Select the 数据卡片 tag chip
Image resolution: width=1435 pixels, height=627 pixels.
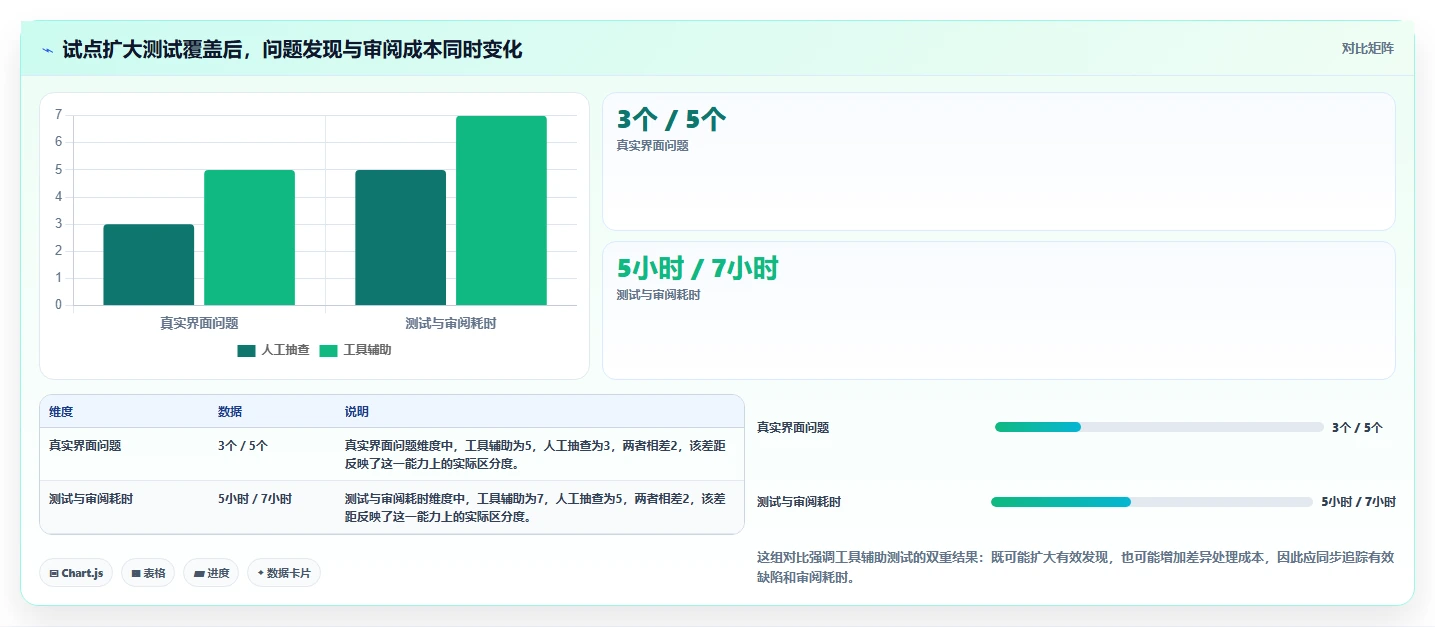[284, 573]
